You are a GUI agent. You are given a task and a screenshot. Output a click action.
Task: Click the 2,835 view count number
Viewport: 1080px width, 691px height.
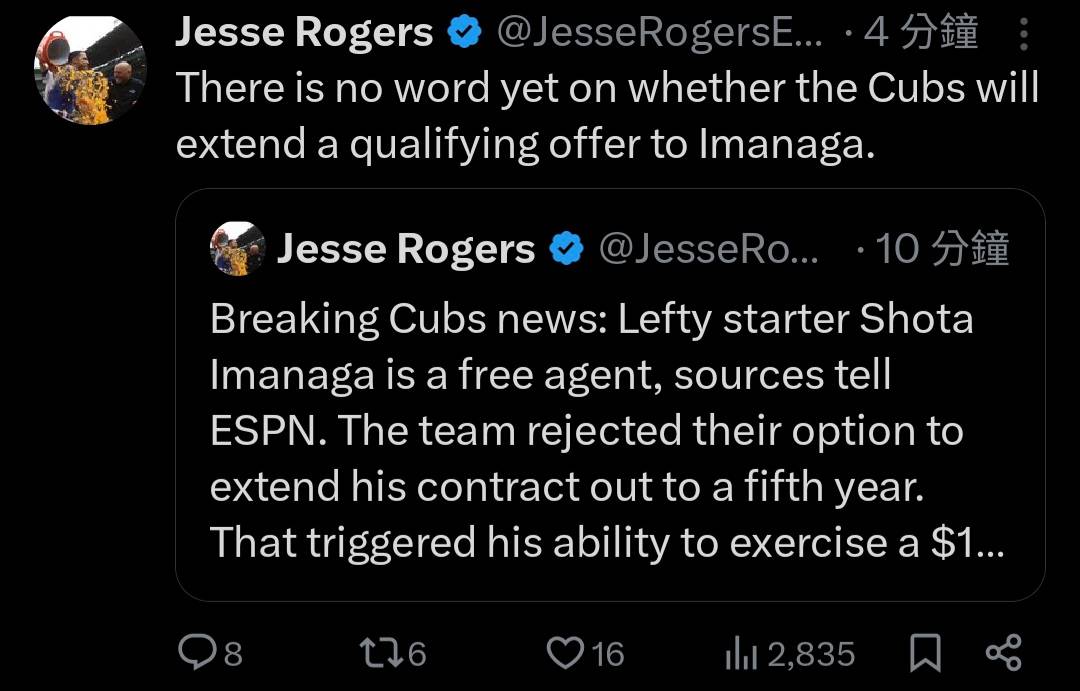coord(811,654)
